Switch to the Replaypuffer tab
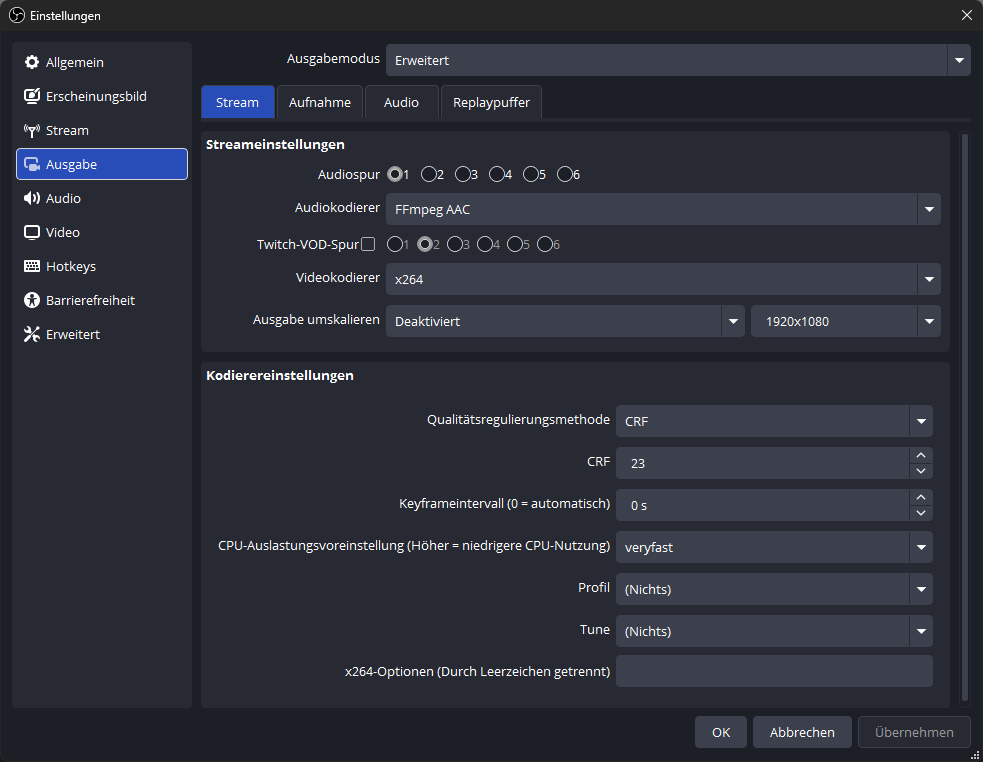 [x=491, y=102]
